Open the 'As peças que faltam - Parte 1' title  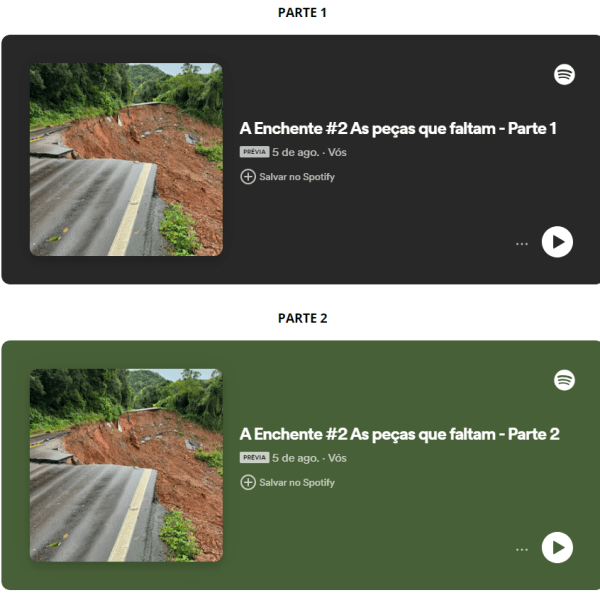point(398,129)
